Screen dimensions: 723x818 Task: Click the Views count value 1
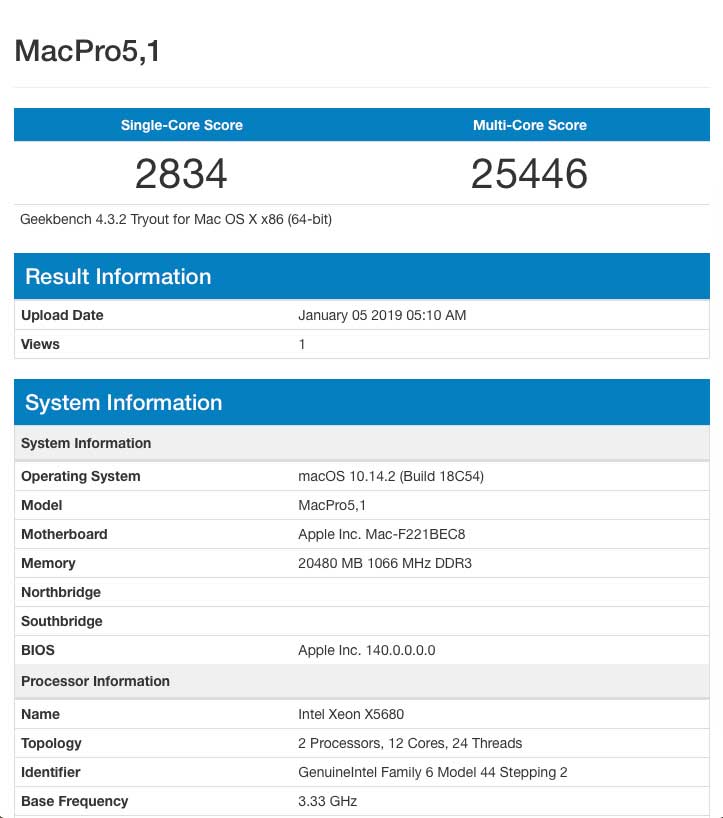coord(302,344)
